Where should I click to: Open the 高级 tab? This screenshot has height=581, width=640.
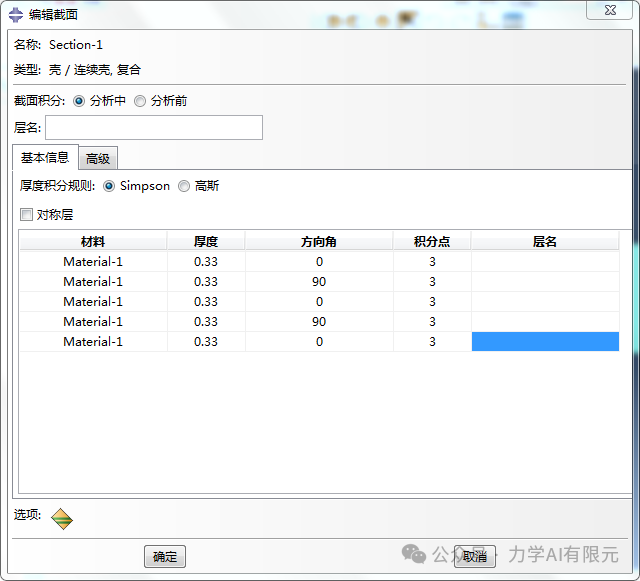98,158
